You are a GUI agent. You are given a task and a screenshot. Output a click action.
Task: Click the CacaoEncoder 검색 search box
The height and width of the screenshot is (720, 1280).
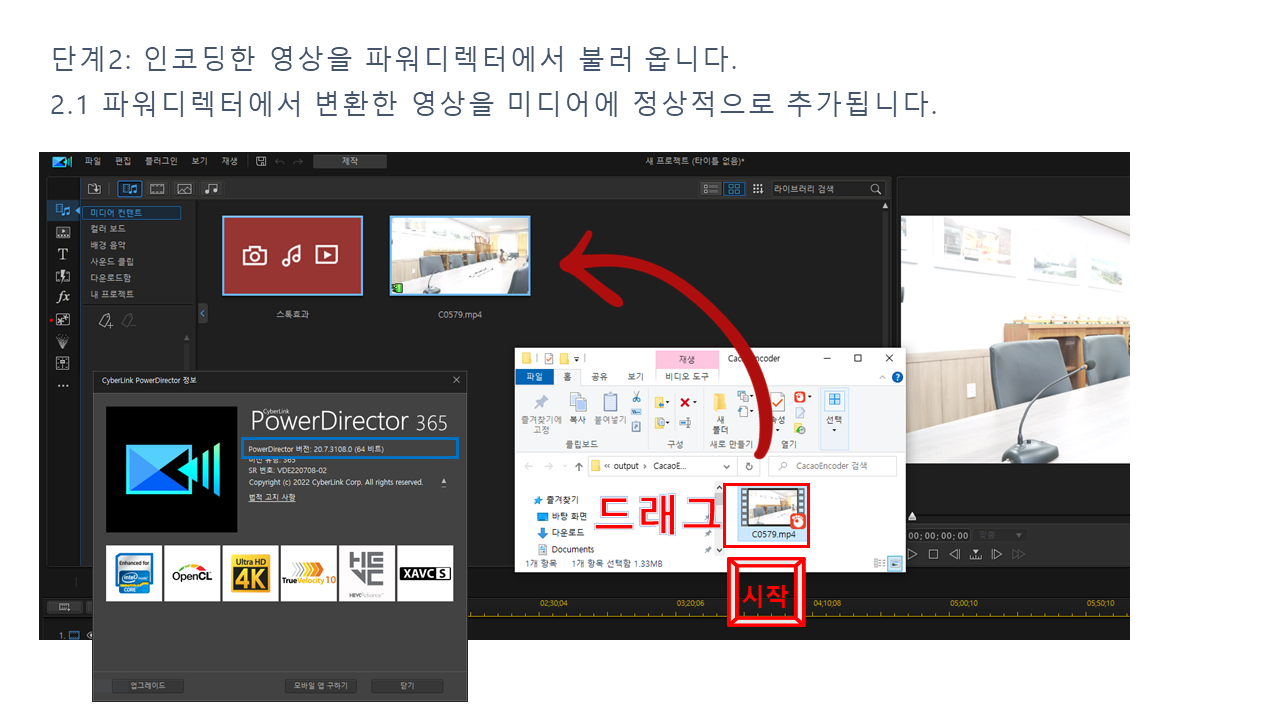pyautogui.click(x=832, y=466)
